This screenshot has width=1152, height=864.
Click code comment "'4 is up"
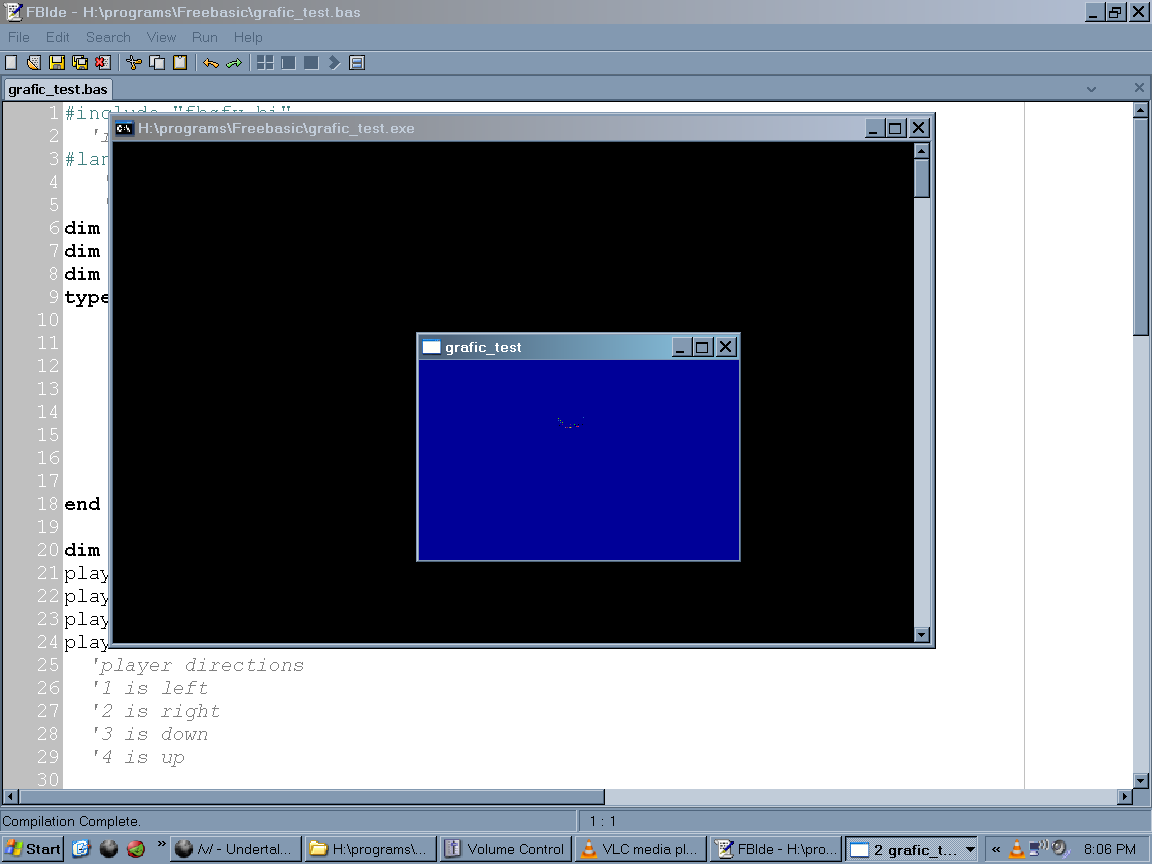tap(139, 757)
